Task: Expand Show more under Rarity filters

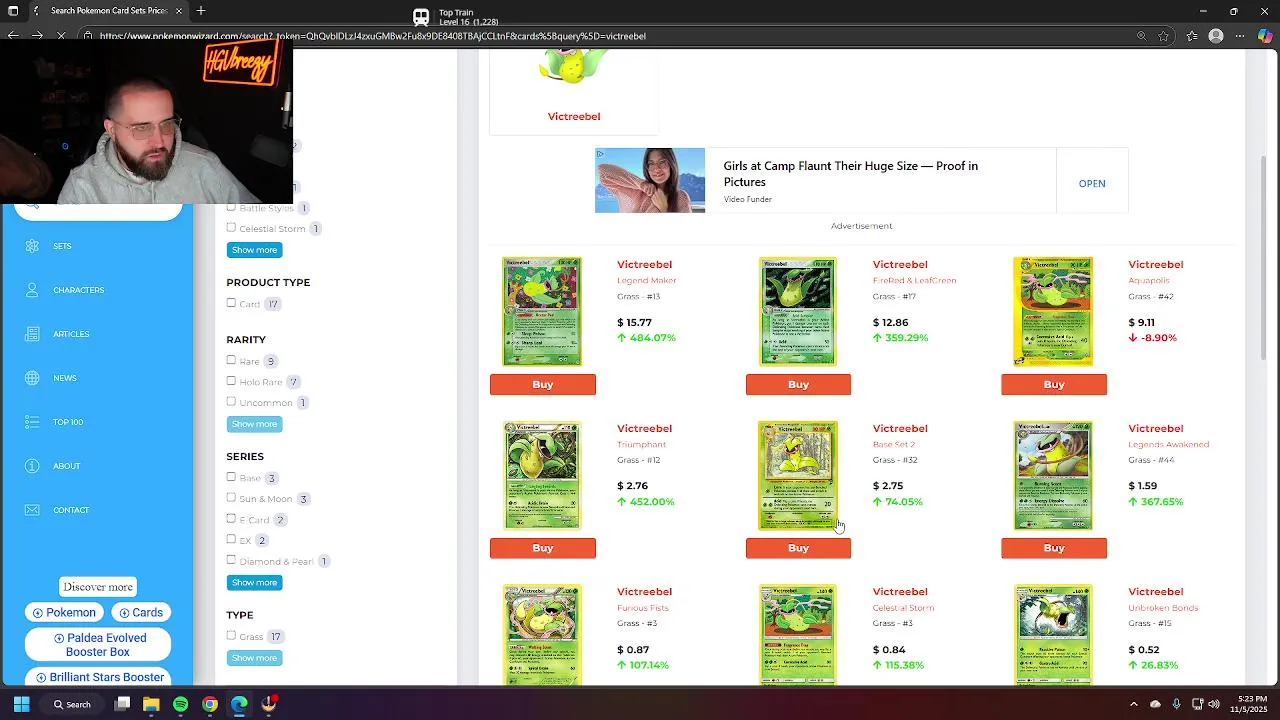Action: (254, 424)
